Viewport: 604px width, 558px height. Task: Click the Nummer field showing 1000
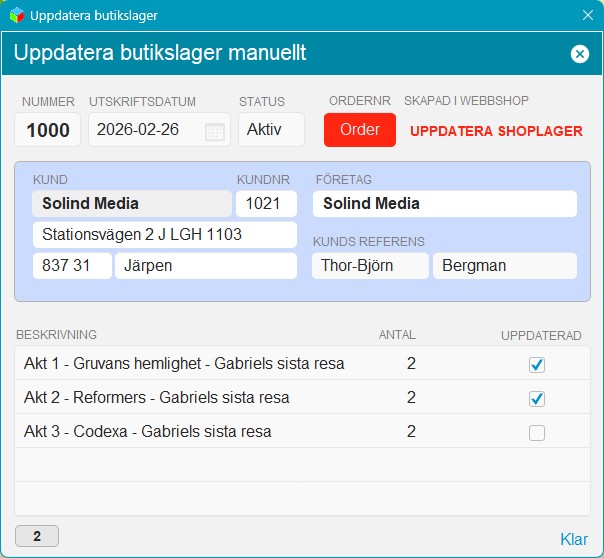[47, 129]
